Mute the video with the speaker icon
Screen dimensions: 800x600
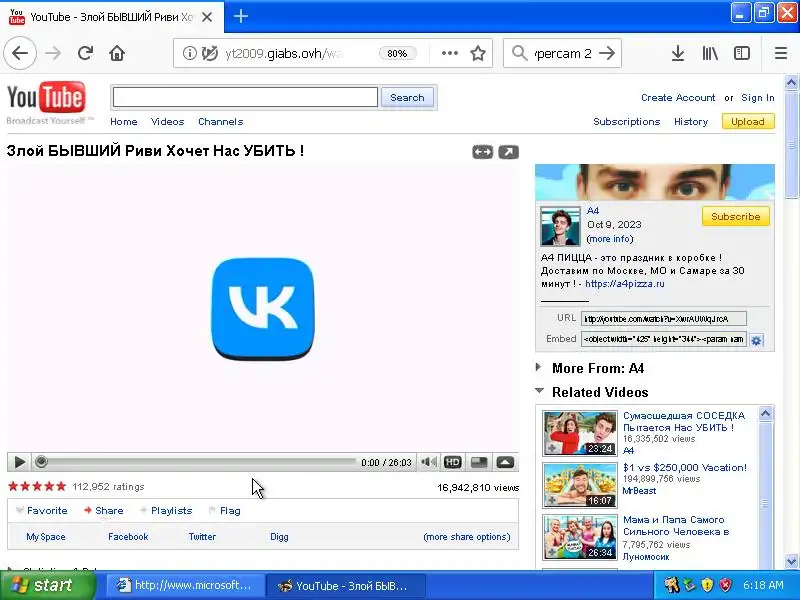tap(429, 462)
